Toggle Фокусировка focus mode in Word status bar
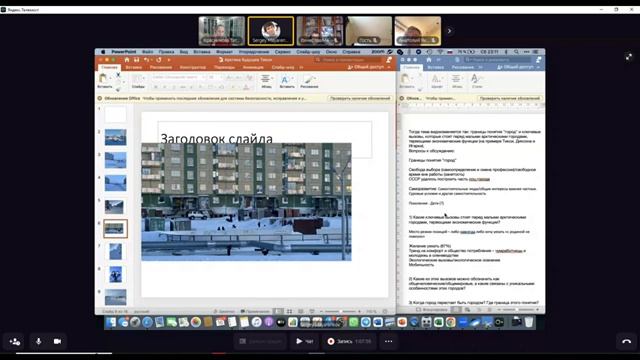 pos(432,310)
